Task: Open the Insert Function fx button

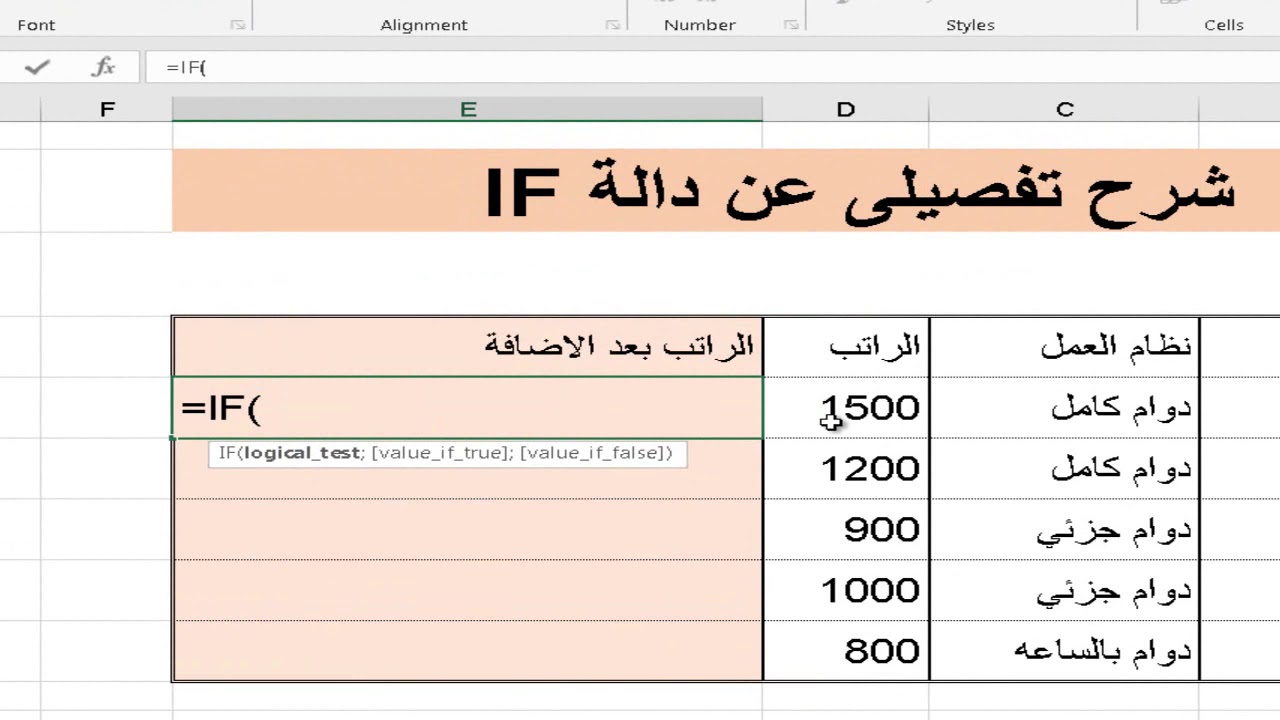Action: [x=103, y=67]
